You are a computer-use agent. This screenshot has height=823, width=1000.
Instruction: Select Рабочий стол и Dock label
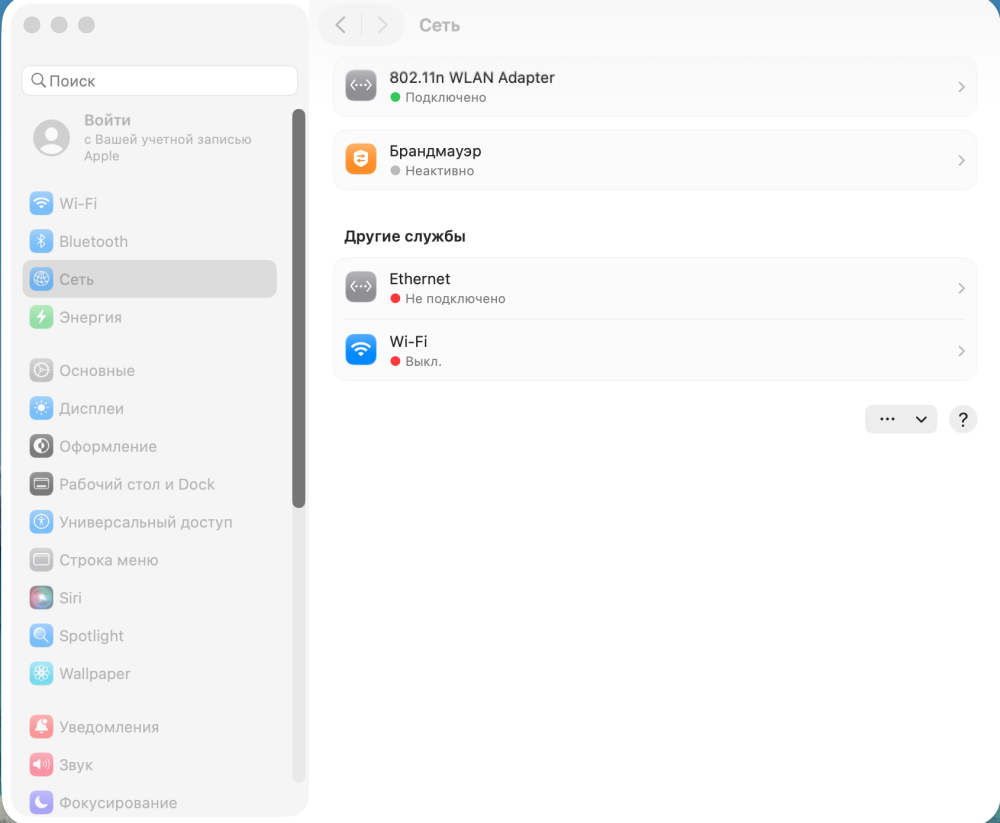pos(136,485)
